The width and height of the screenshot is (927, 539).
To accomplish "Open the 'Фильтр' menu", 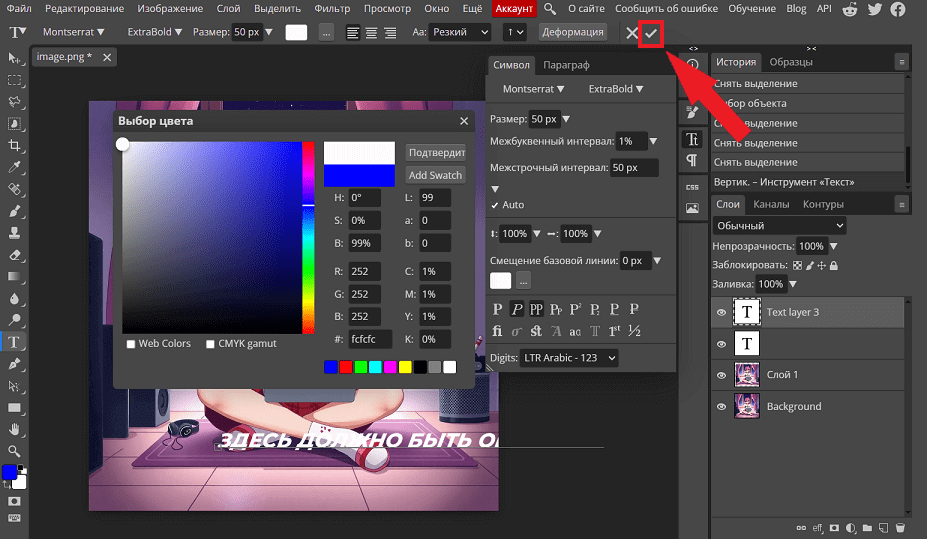I will click(332, 9).
